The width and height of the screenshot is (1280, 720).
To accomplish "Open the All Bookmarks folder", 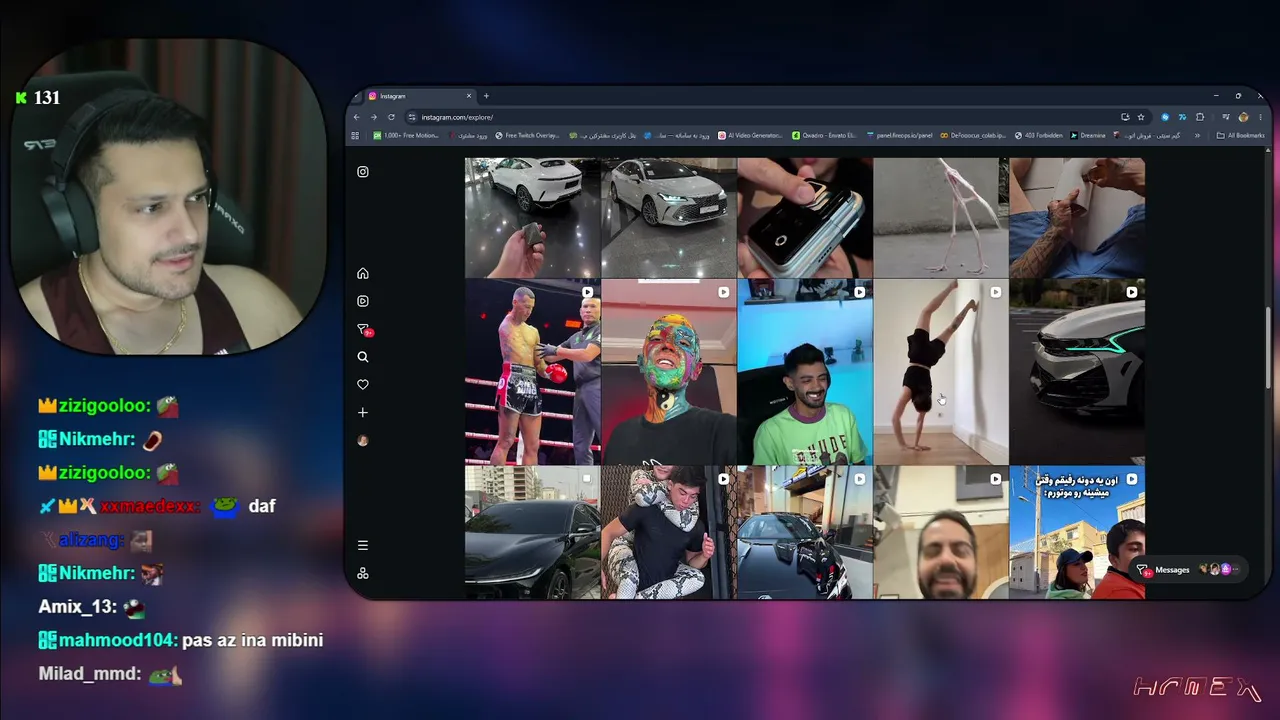I will click(1240, 135).
